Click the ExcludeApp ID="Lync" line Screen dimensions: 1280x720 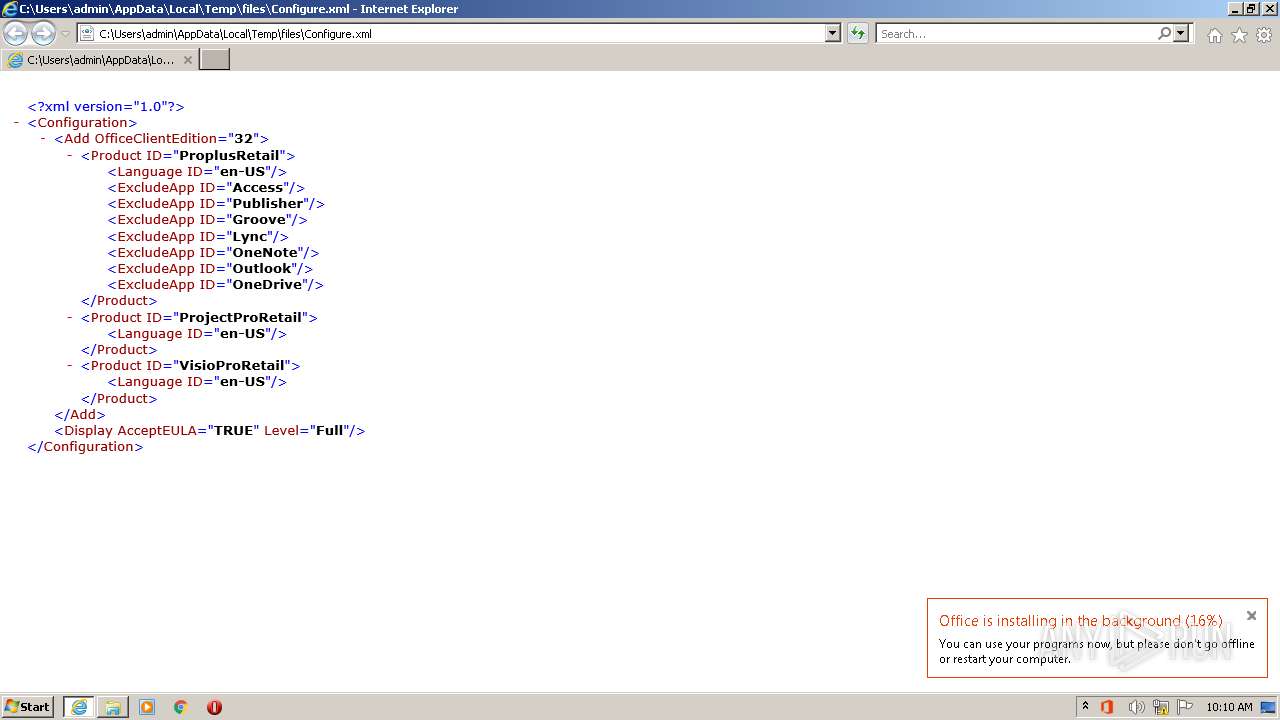[x=198, y=236]
